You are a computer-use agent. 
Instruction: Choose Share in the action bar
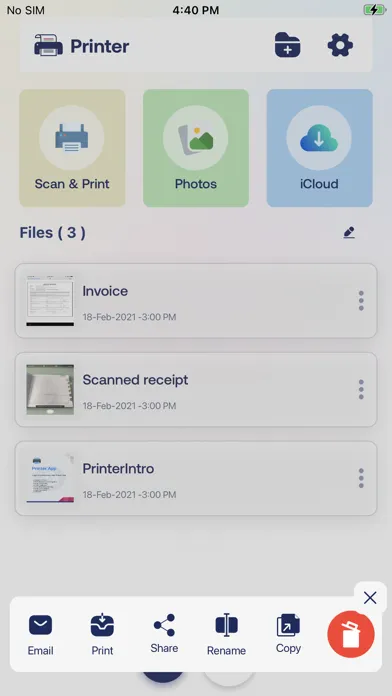164,634
